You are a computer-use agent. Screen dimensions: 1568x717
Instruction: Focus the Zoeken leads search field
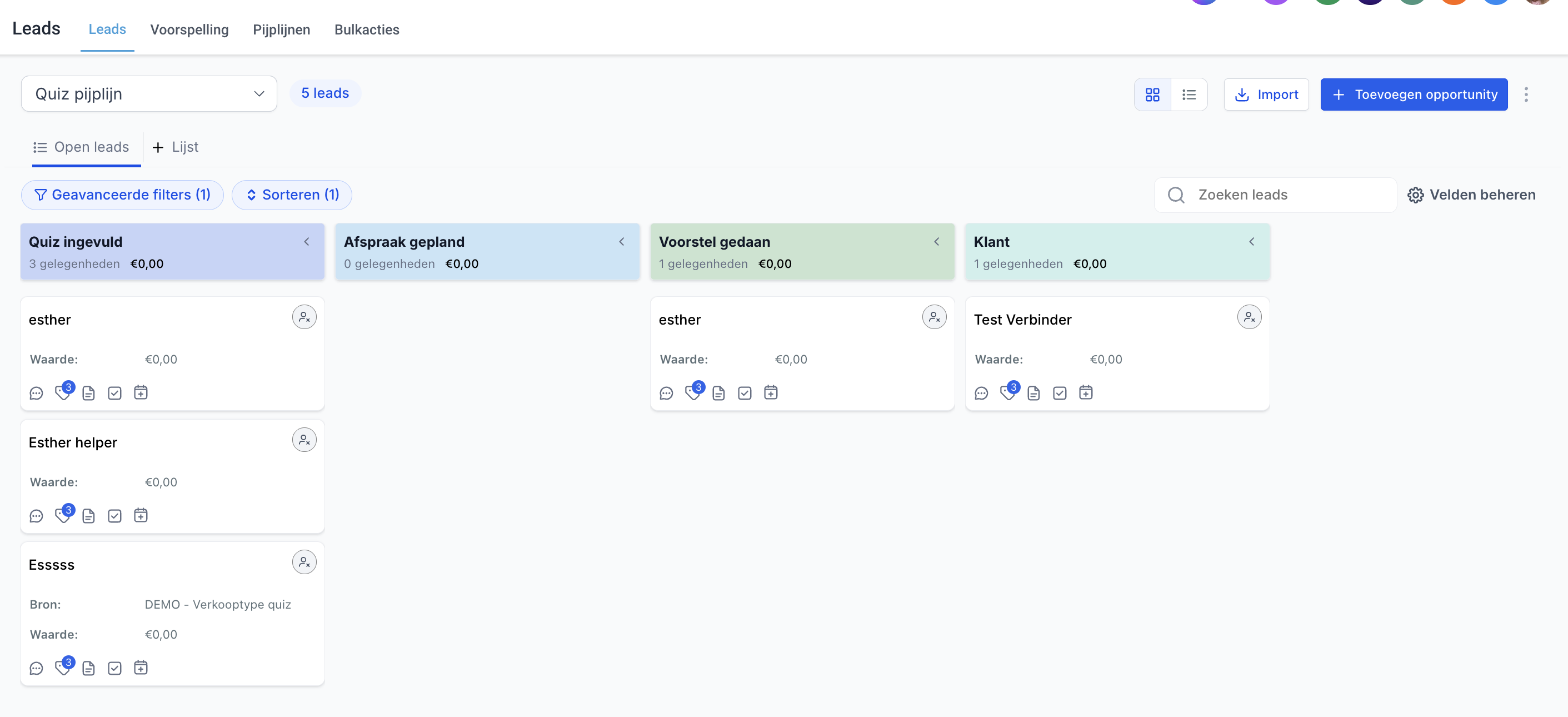(x=1275, y=195)
